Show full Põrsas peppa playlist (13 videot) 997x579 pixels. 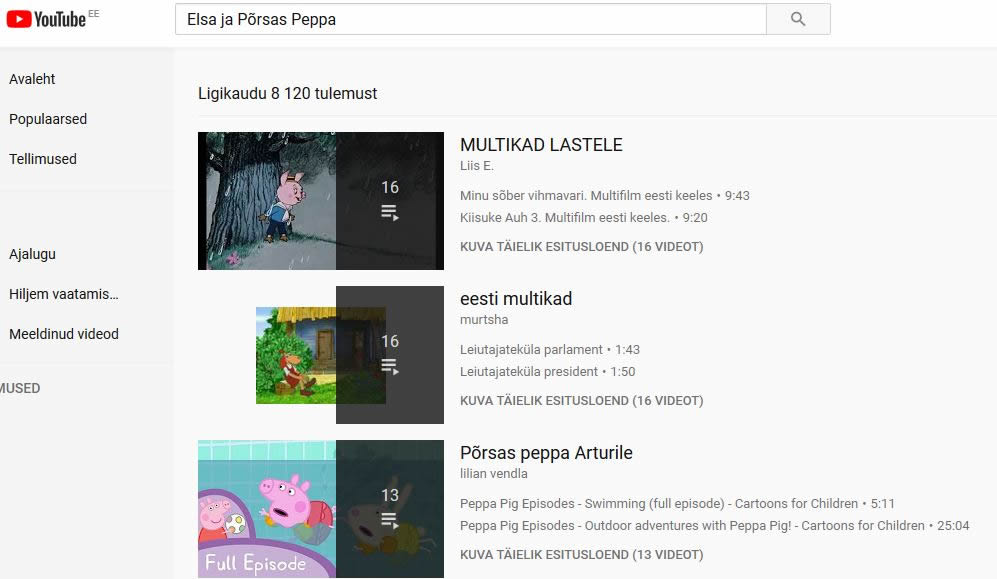pyautogui.click(x=582, y=554)
